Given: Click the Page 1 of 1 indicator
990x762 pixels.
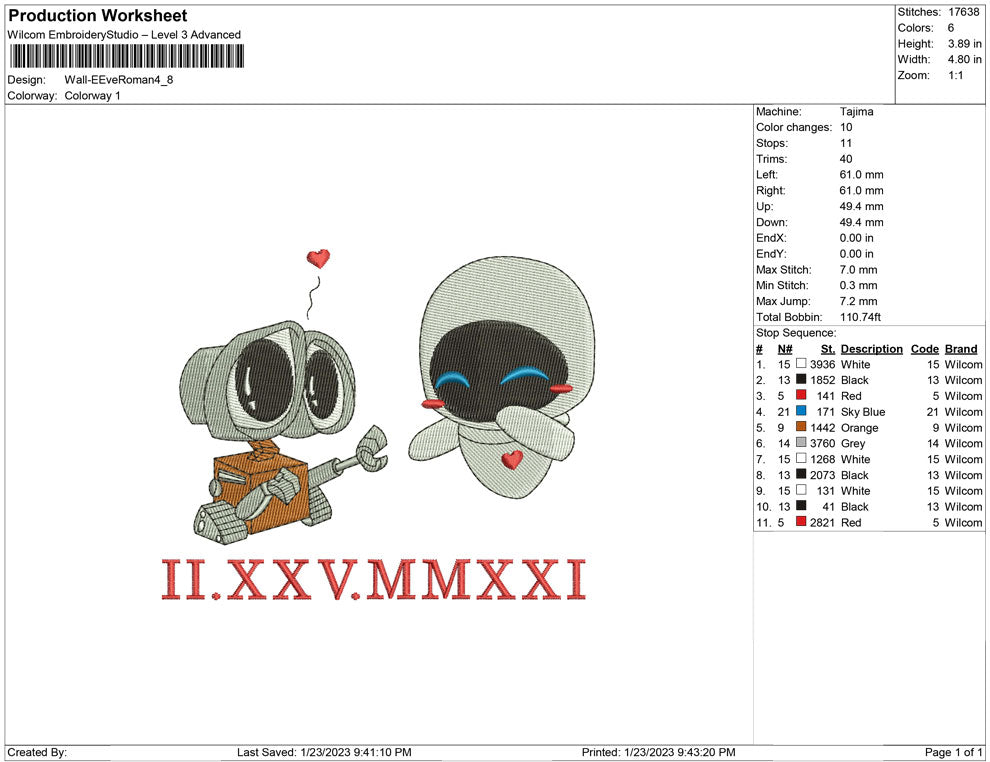Looking at the screenshot, I should coord(953,752).
